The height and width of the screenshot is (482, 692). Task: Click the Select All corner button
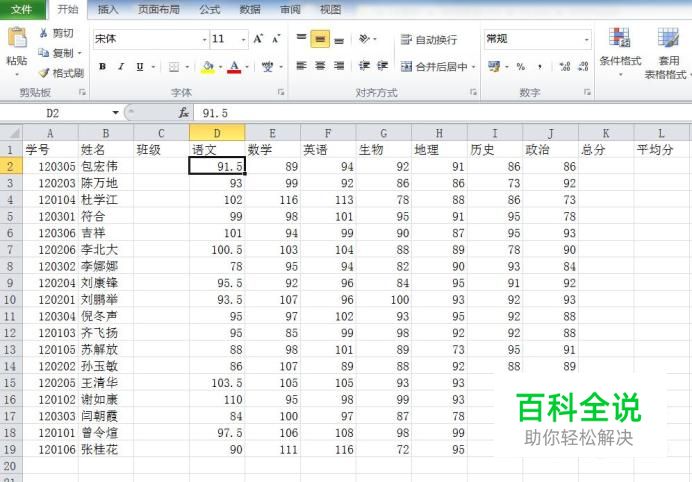pyautogui.click(x=11, y=133)
